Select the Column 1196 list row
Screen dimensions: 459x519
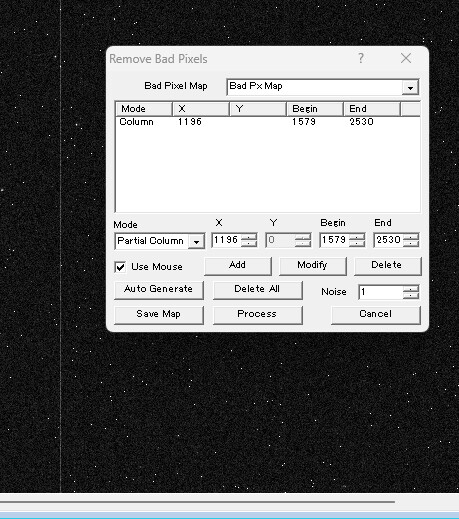click(x=268, y=122)
